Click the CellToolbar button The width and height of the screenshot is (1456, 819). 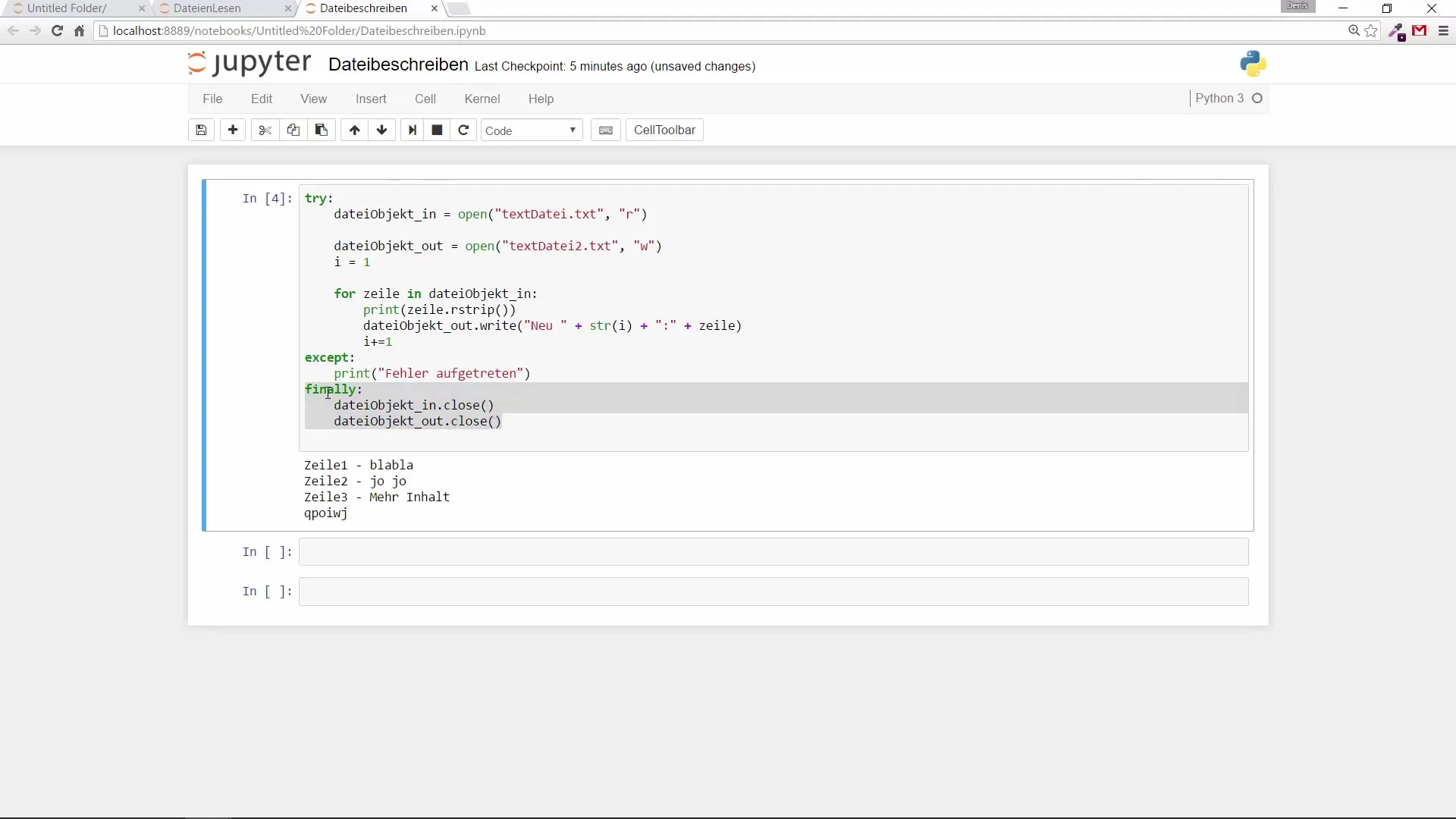pos(664,130)
